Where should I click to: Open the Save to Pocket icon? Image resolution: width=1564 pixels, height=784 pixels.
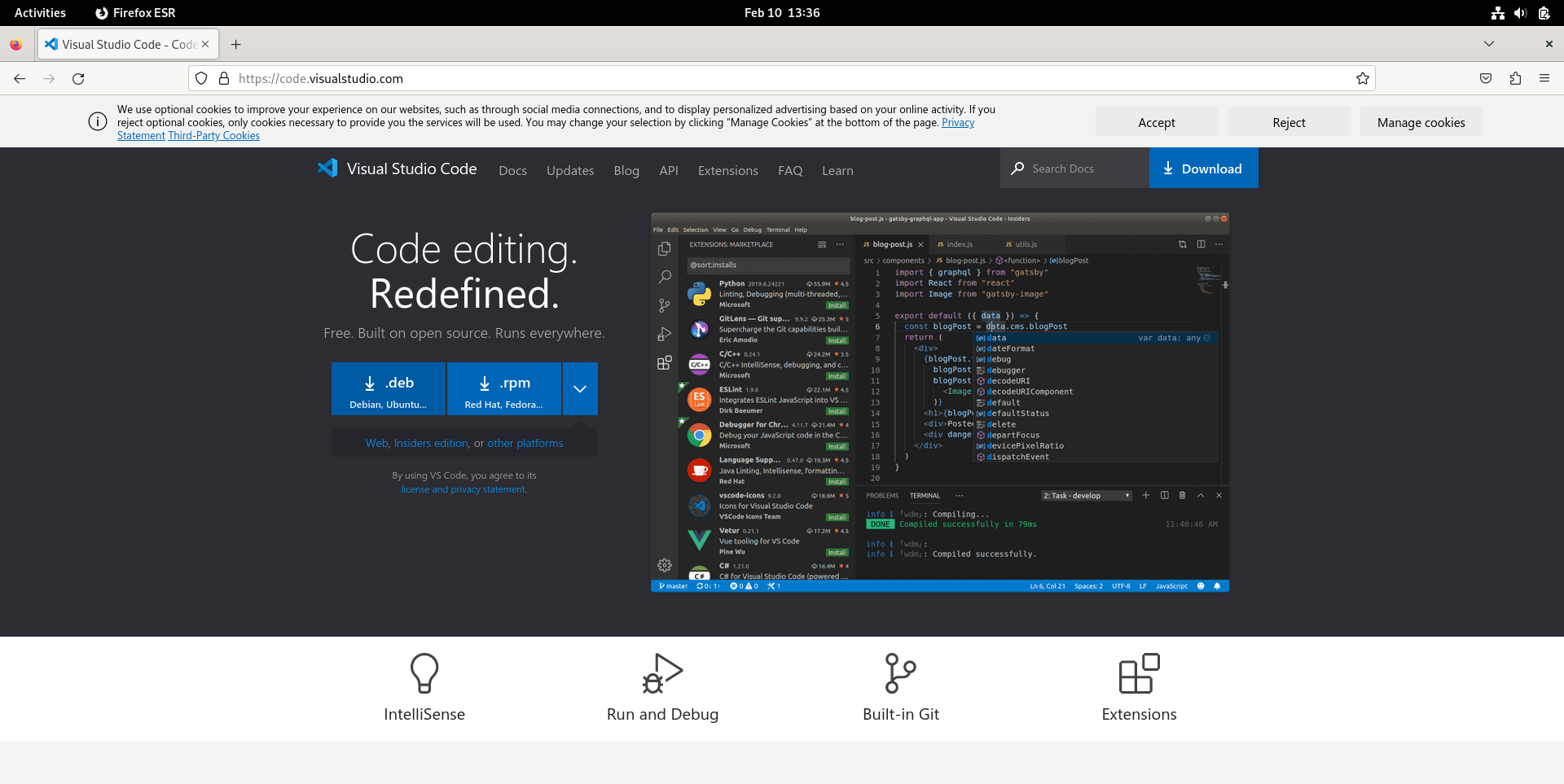1486,79
